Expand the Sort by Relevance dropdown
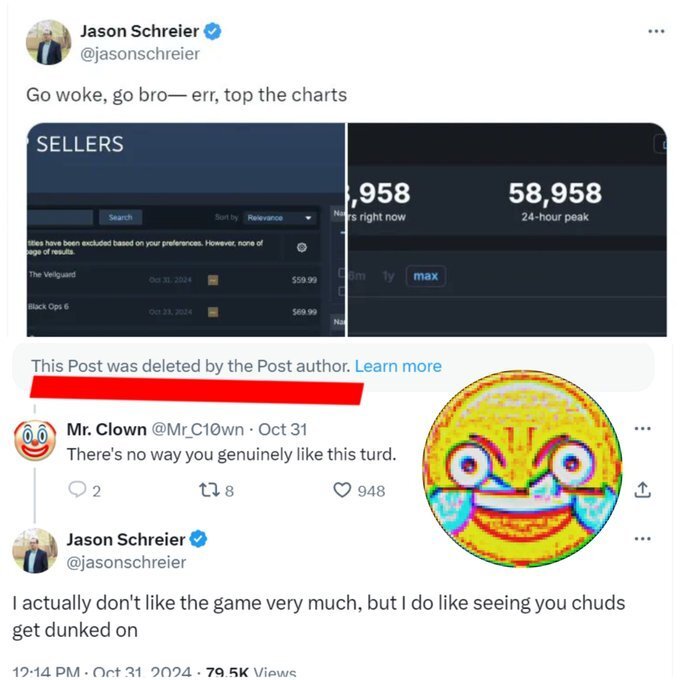Screen dimensions: 680x680 point(278,217)
